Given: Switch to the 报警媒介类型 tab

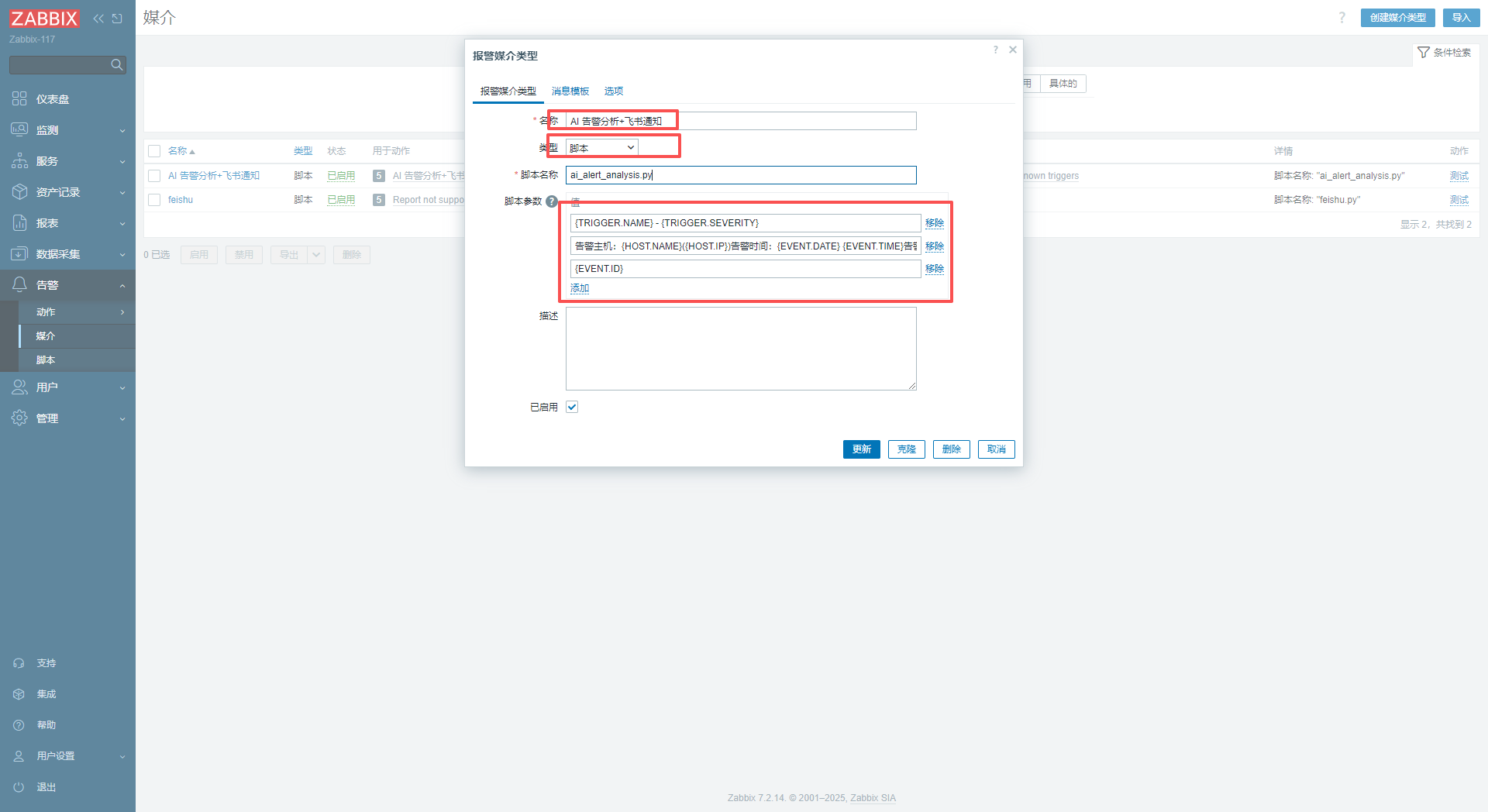Looking at the screenshot, I should pyautogui.click(x=508, y=91).
